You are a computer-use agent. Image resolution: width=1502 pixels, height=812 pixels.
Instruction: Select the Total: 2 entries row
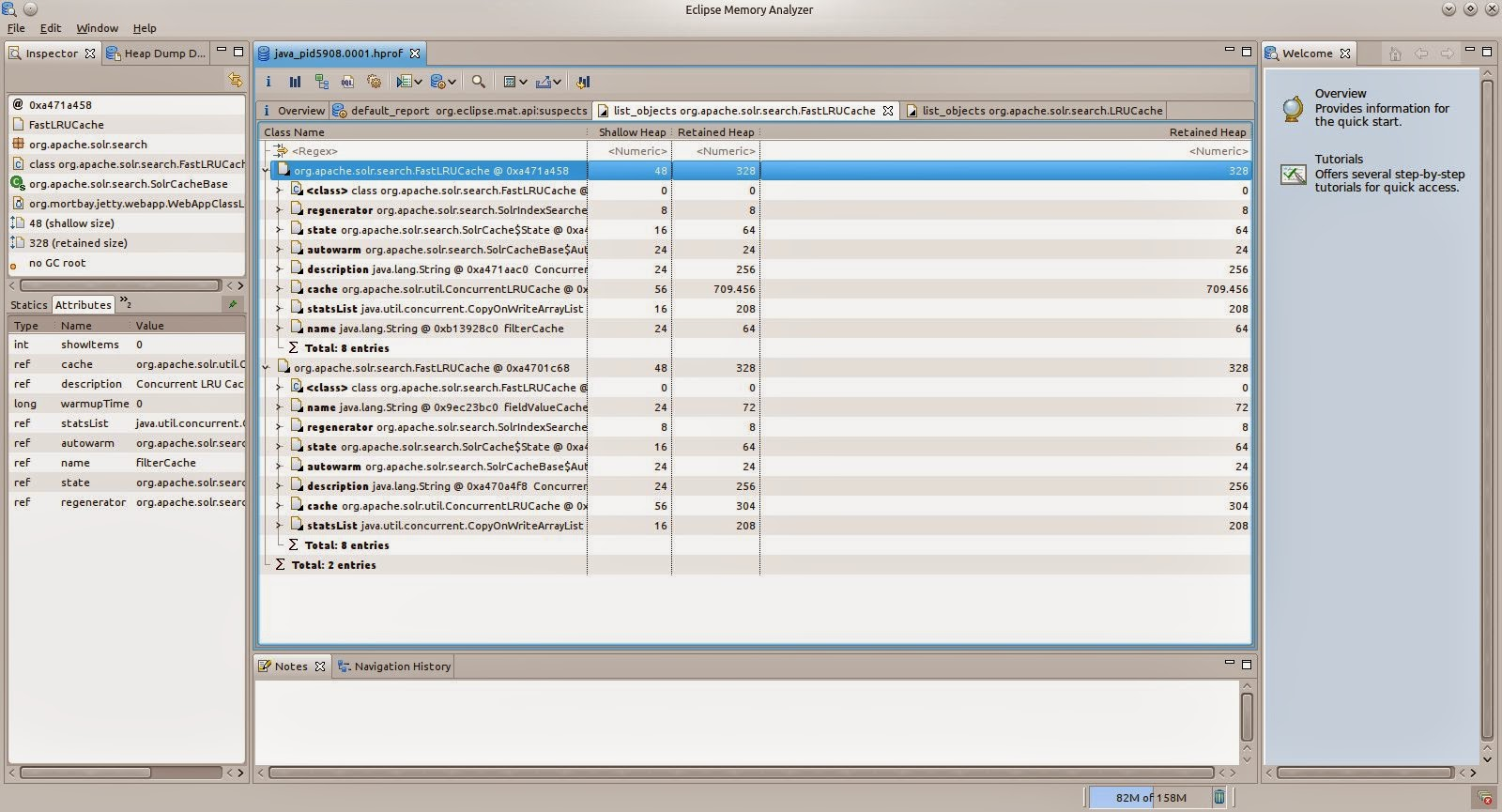click(x=755, y=565)
